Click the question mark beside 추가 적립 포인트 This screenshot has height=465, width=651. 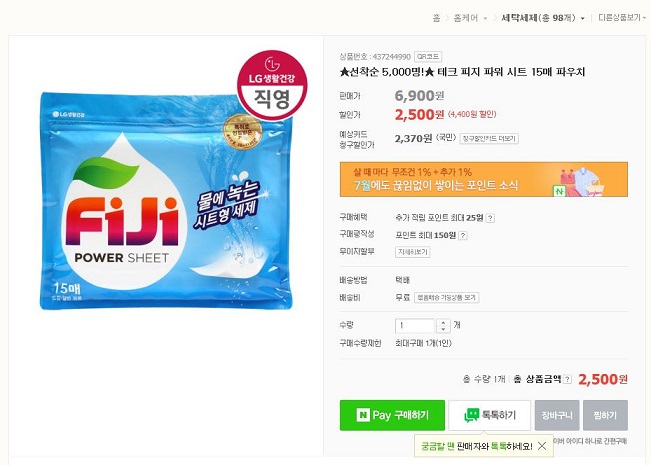490,218
